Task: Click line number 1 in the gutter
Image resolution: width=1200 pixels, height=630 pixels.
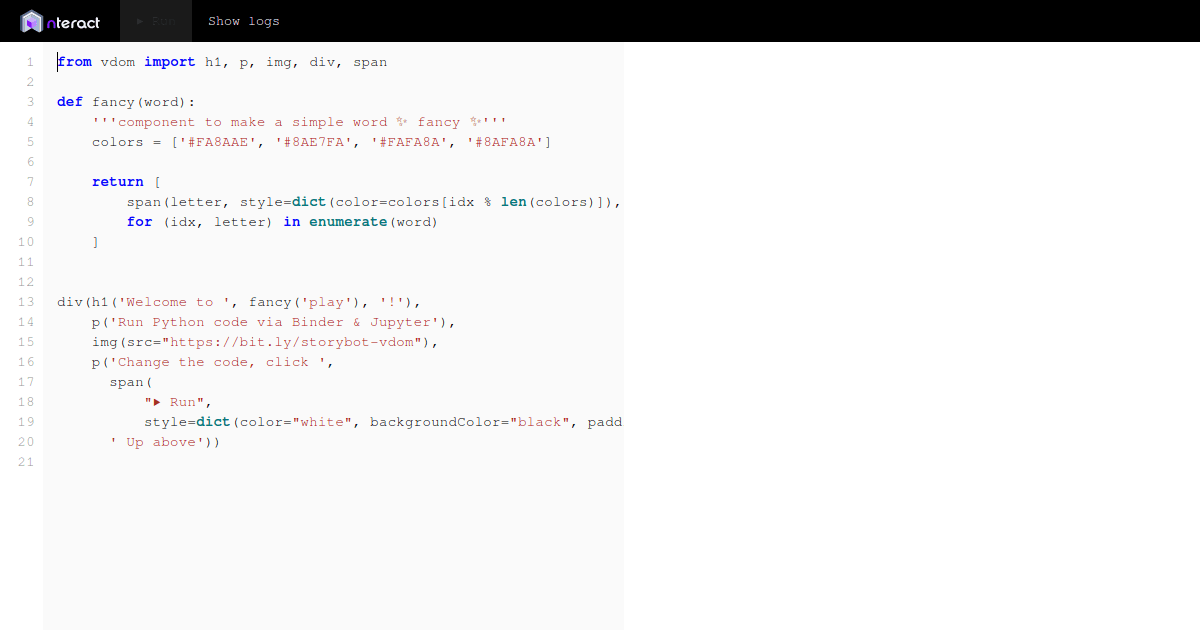Action: click(30, 61)
